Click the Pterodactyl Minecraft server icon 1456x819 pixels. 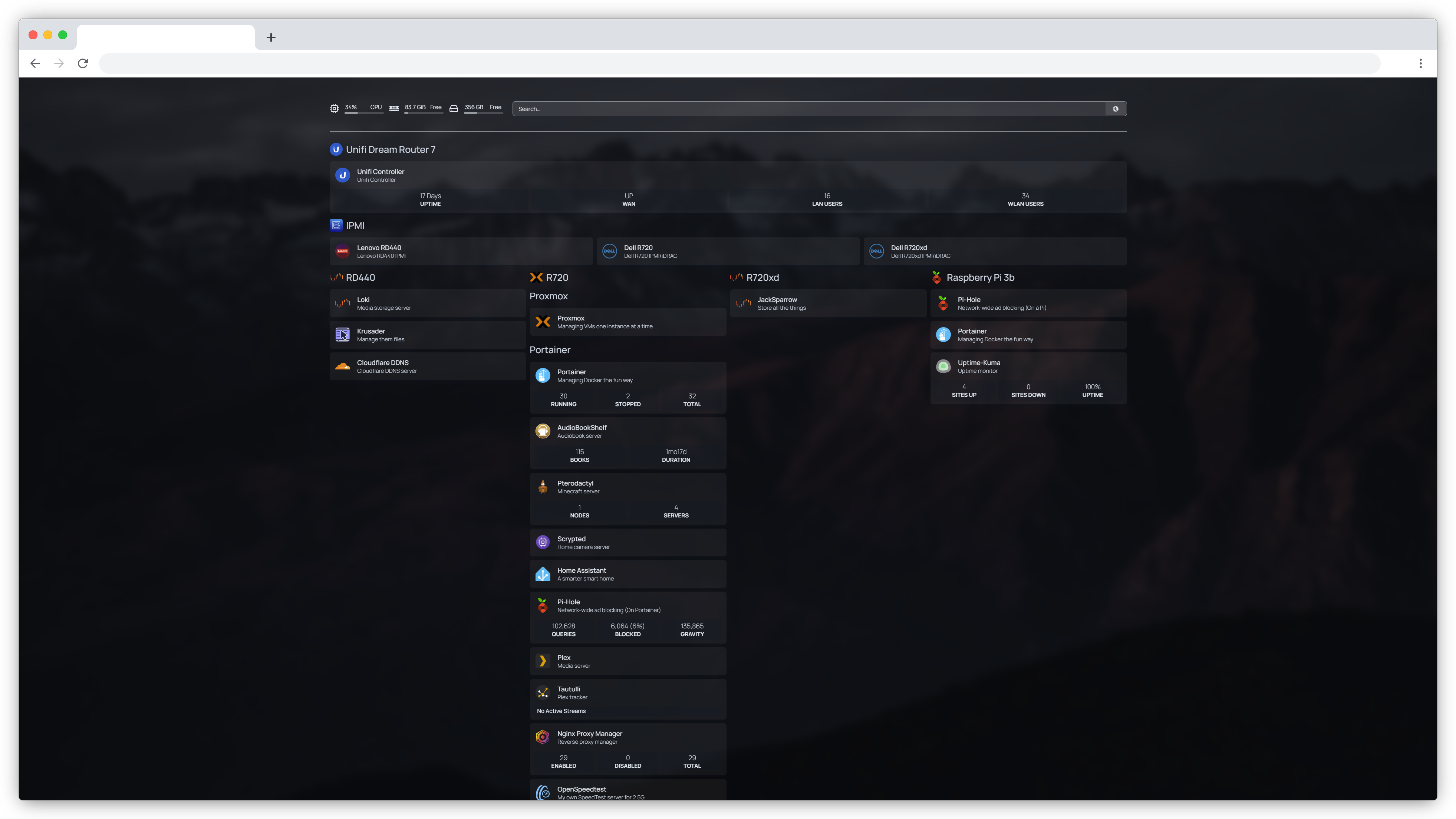(543, 487)
